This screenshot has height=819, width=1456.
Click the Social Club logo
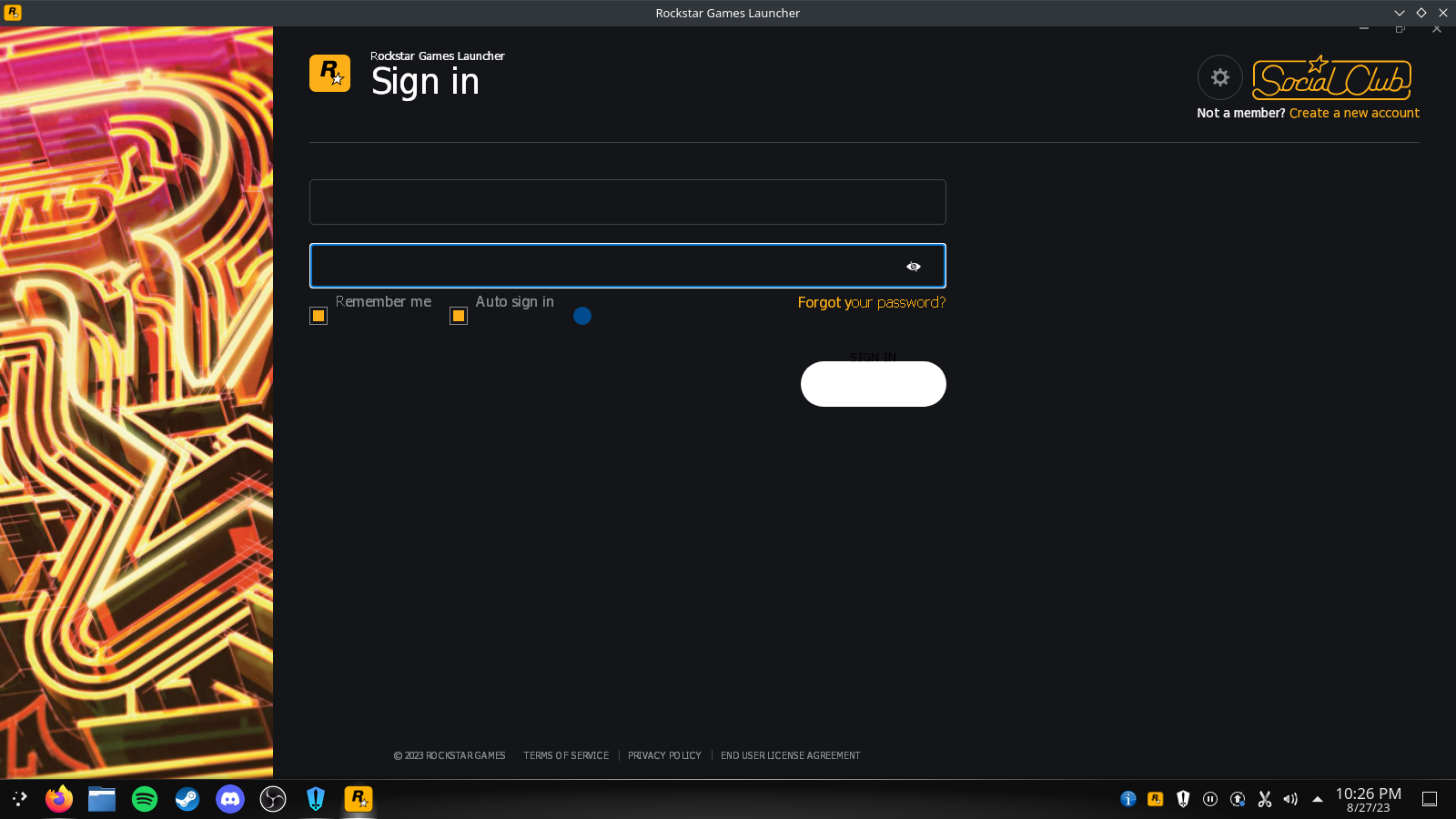click(1332, 77)
